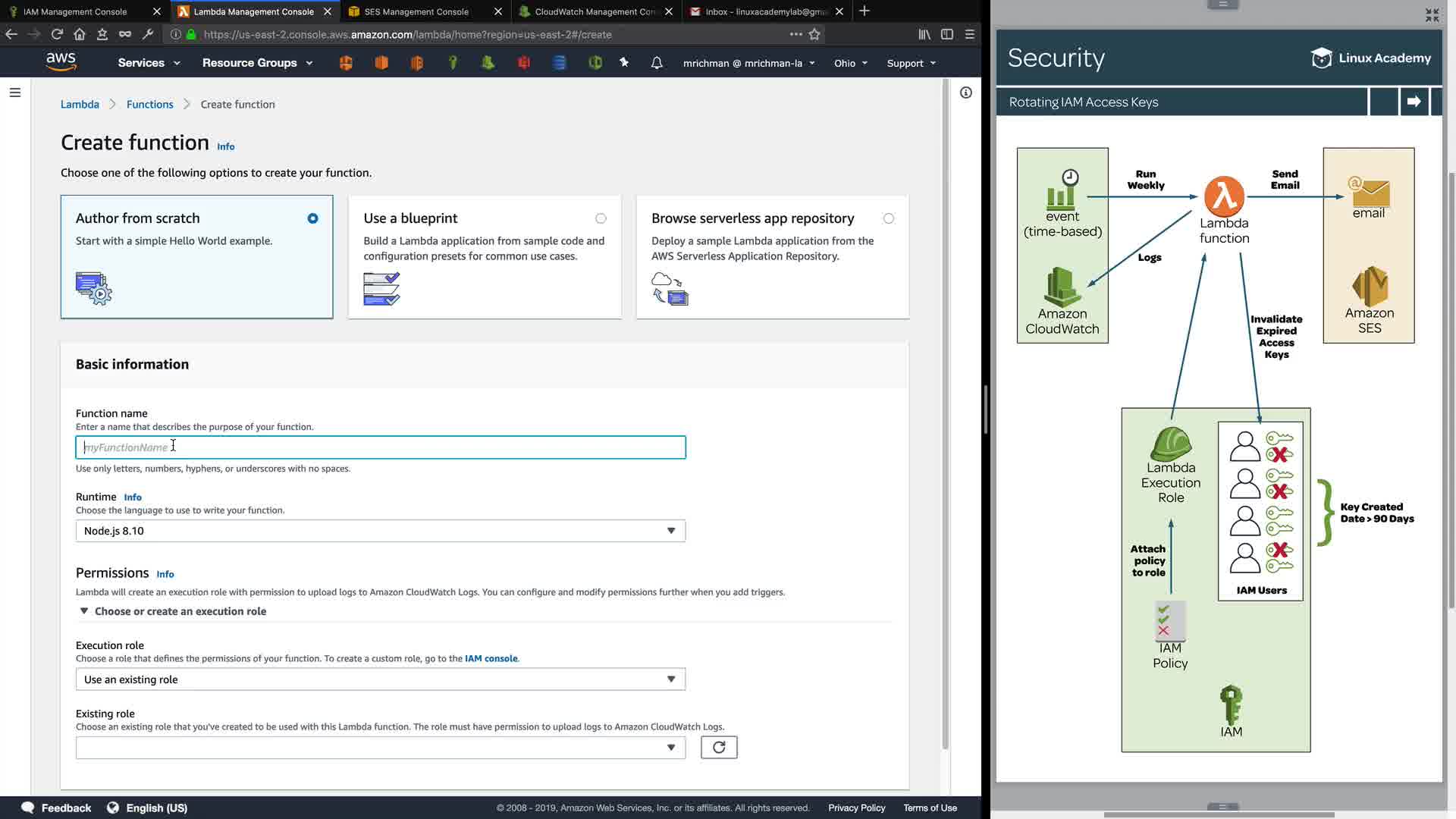Click the AWS logo home icon
The width and height of the screenshot is (1456, 819).
(61, 61)
